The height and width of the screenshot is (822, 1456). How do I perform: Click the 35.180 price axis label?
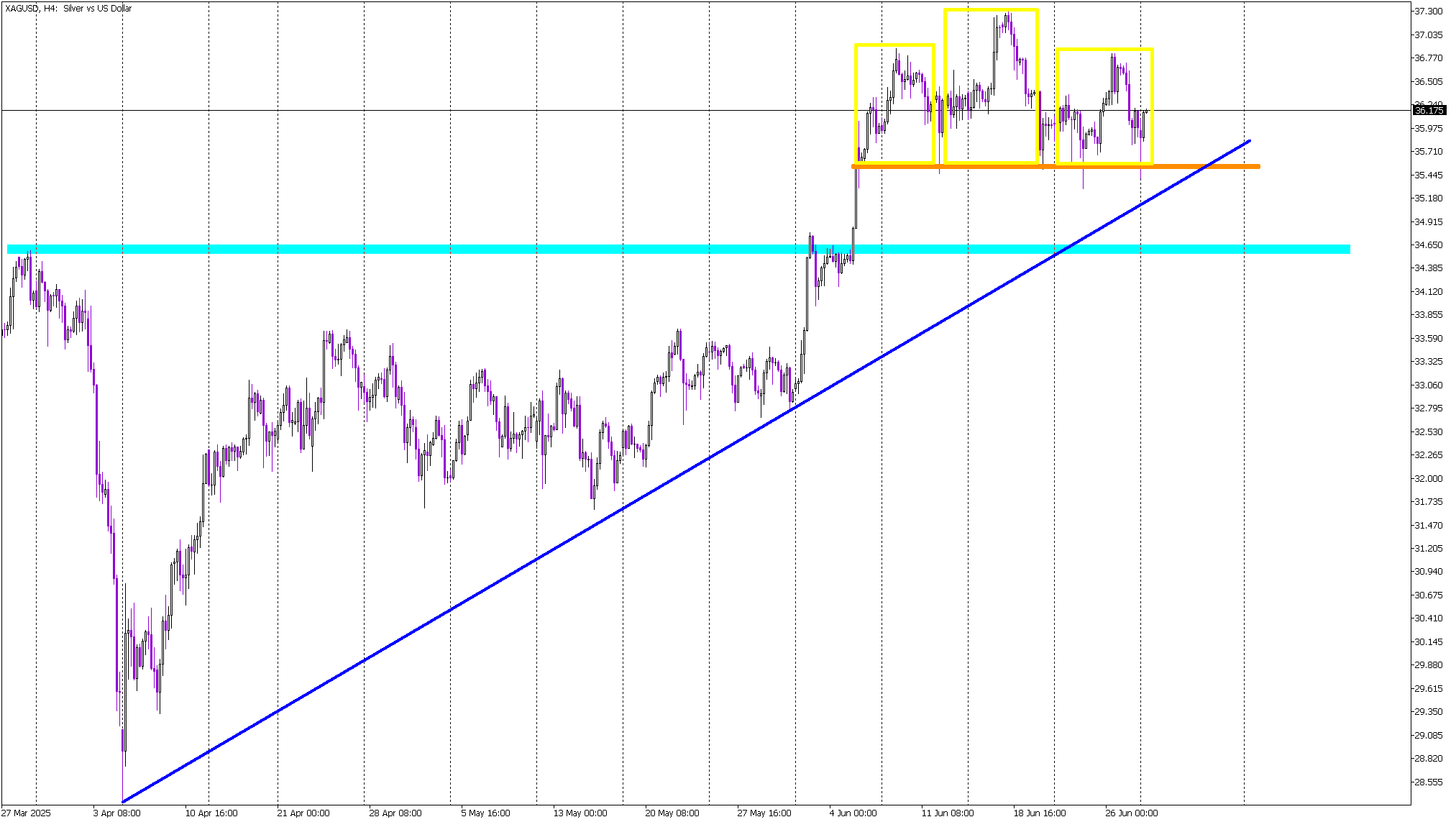1428,198
